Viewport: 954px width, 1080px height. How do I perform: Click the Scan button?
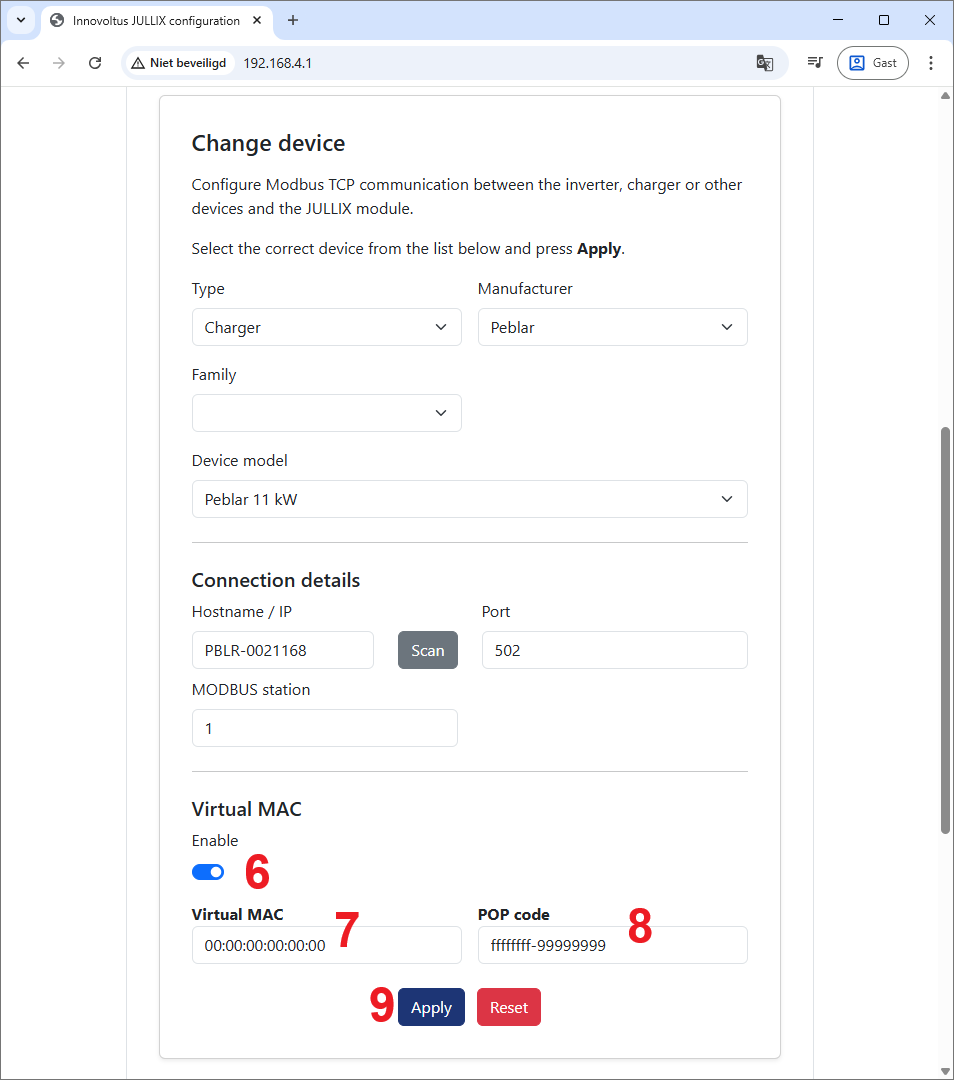[427, 650]
